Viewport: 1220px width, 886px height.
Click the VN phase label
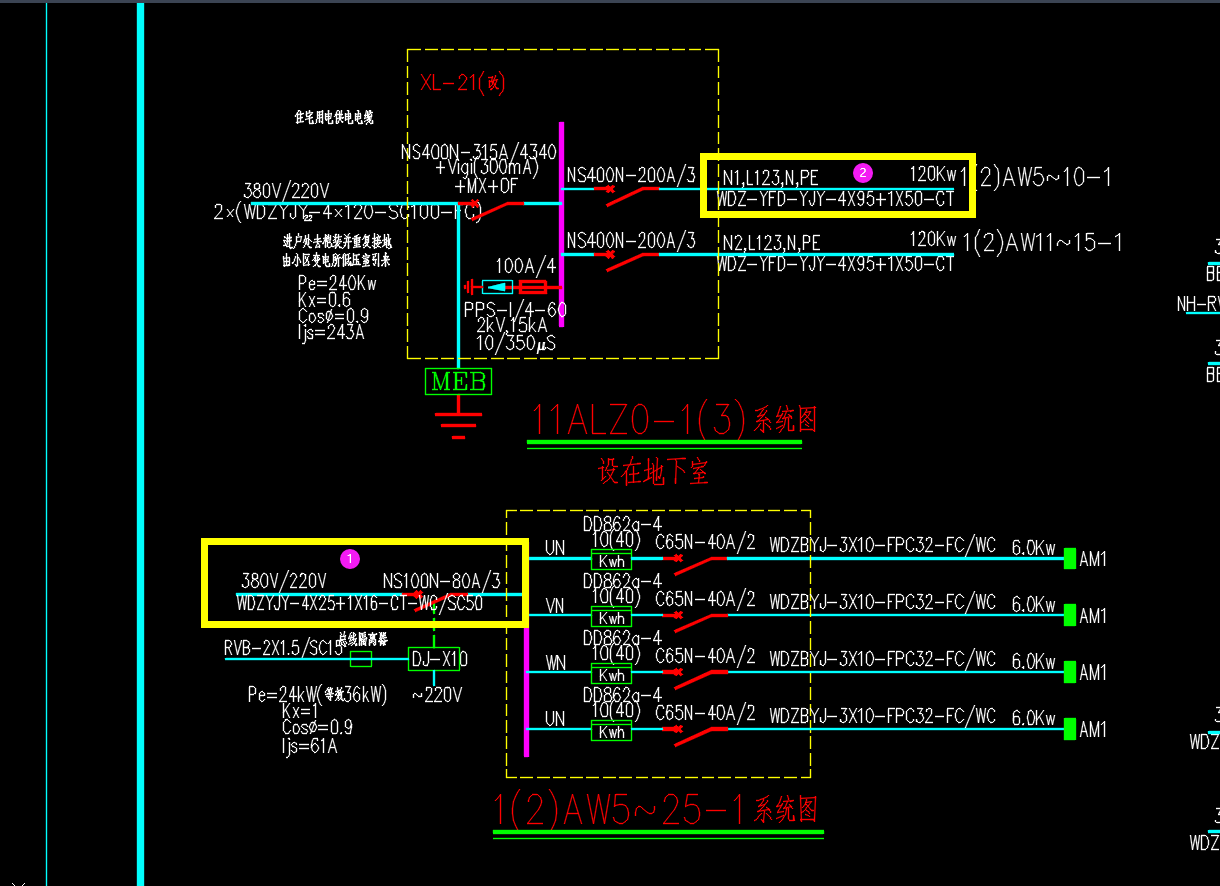(555, 606)
